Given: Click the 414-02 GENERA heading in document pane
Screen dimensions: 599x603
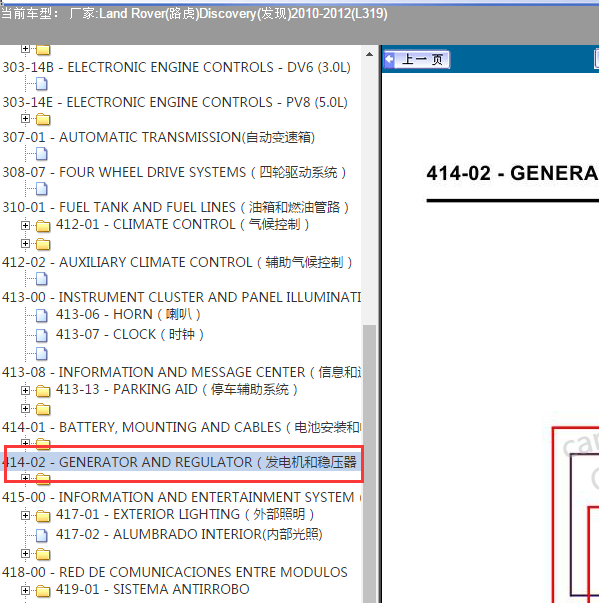Looking at the screenshot, I should coord(512,173).
